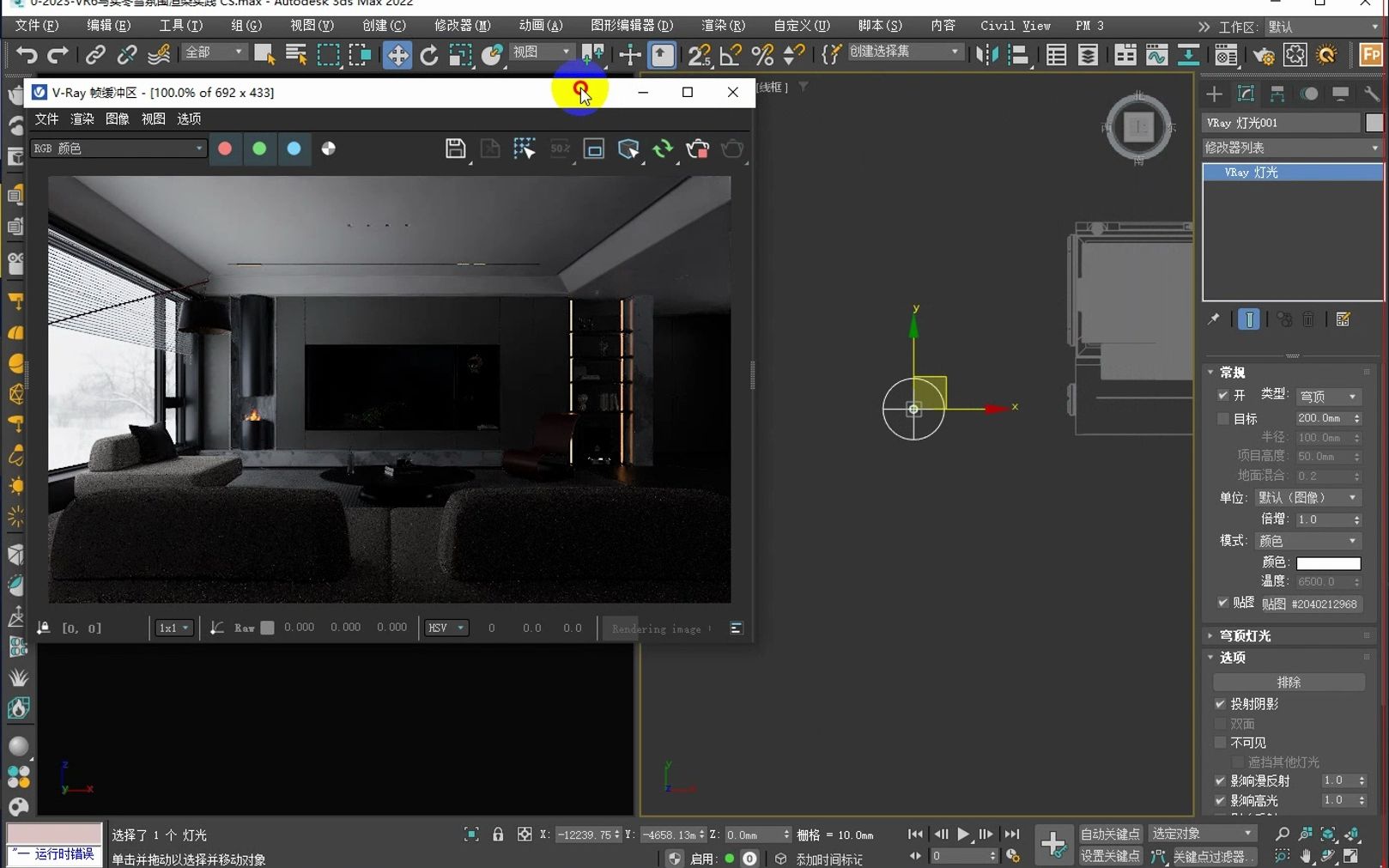Click the refresh/update icon in the VFB toolbar
The image size is (1389, 868).
pos(663,149)
